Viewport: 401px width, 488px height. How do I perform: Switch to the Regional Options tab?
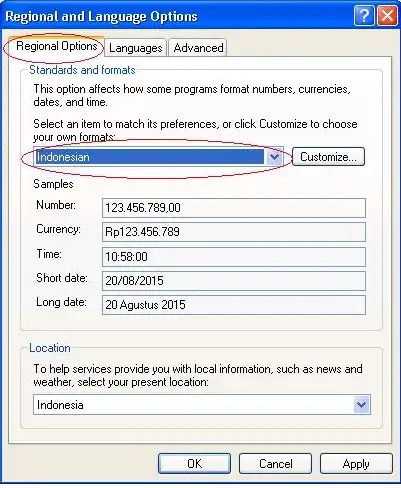pyautogui.click(x=56, y=46)
